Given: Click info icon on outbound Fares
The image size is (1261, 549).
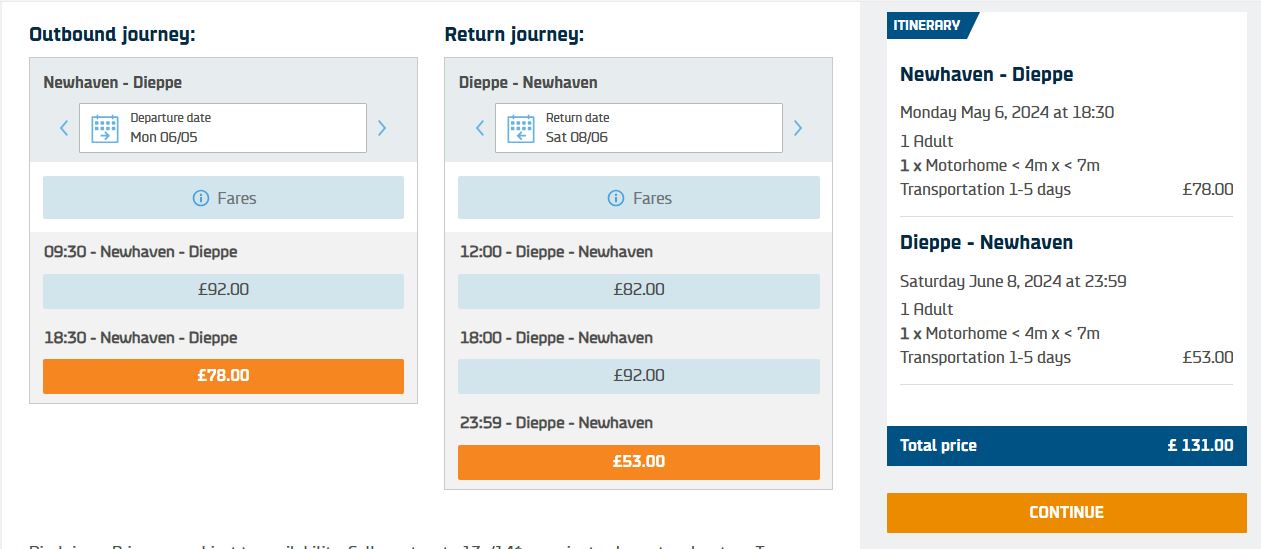Looking at the screenshot, I should coord(200,198).
